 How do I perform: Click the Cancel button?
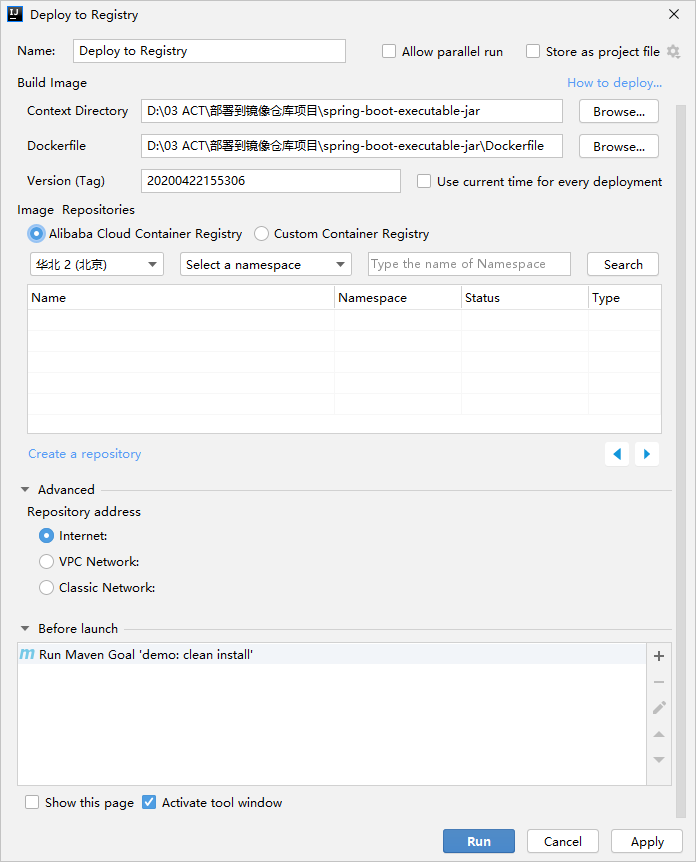point(562,841)
